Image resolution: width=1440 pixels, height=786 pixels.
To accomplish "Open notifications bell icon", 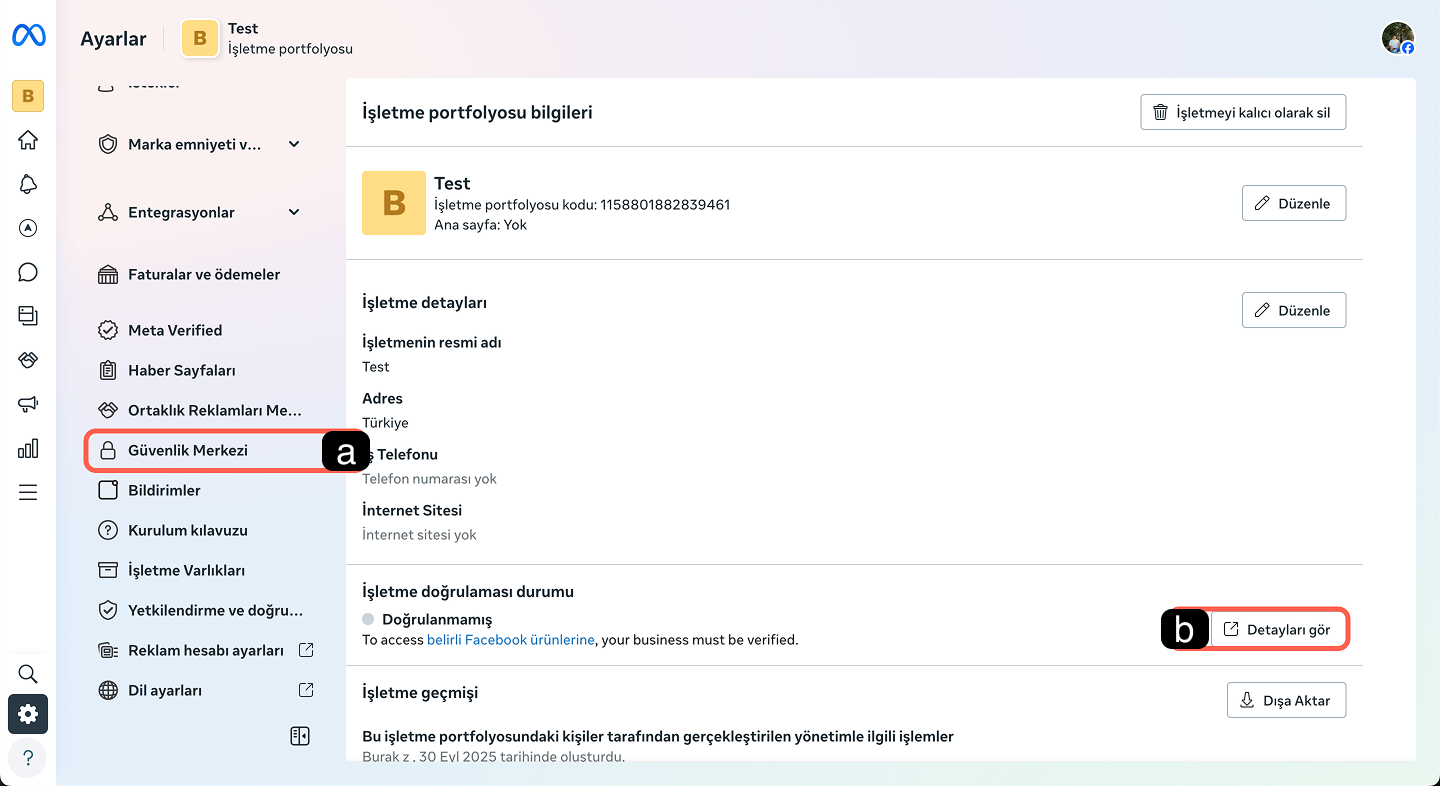I will (28, 184).
